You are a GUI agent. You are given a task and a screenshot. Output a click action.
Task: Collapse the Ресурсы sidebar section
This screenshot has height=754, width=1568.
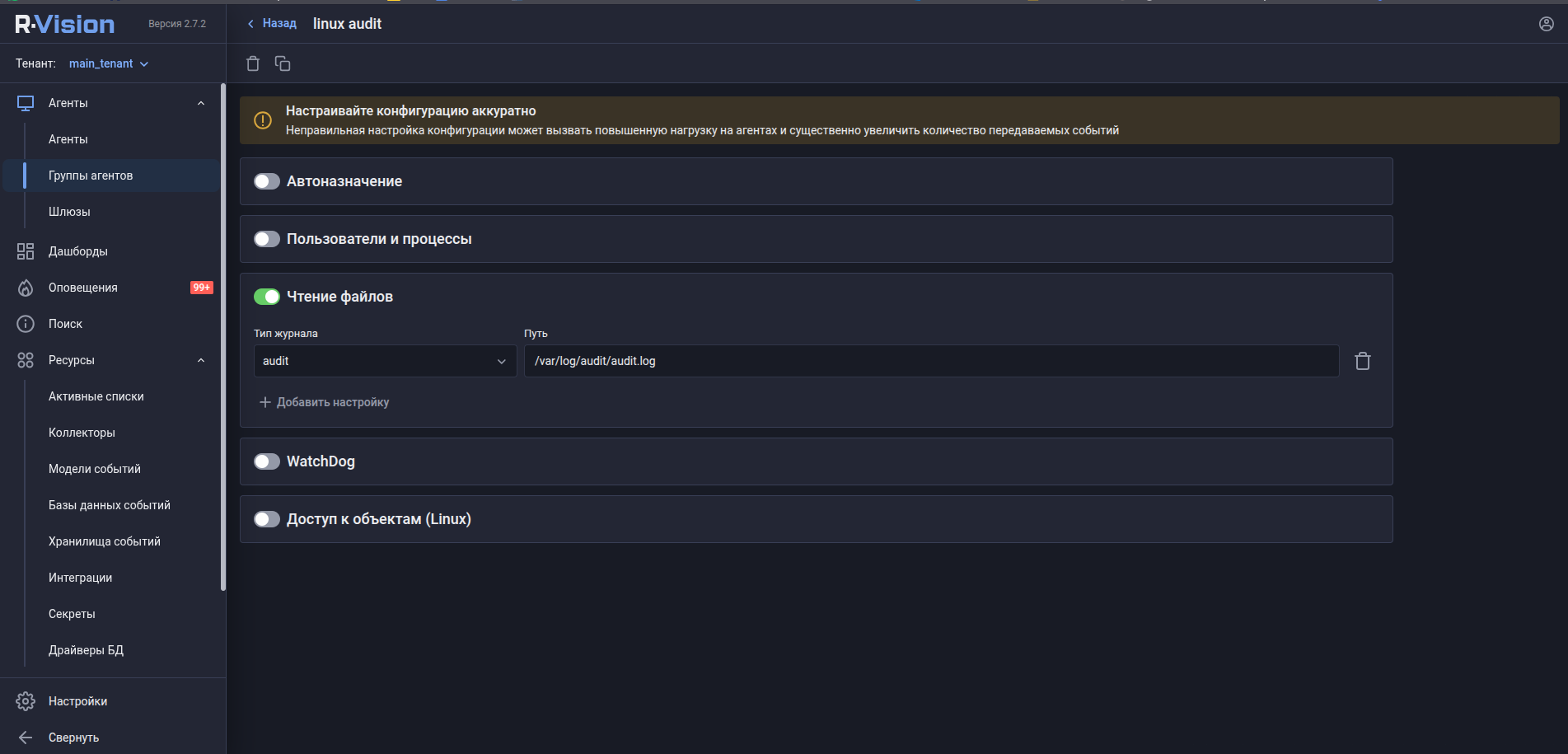201,360
